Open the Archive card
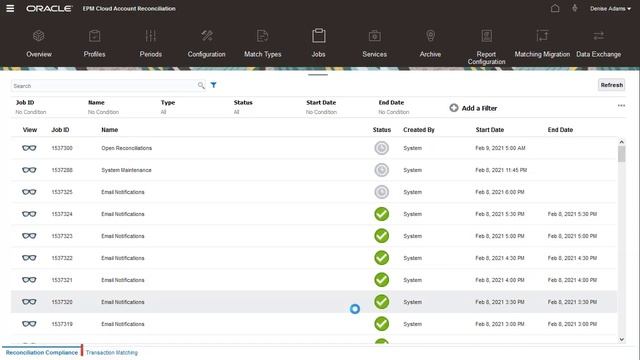640x360 pixels. tap(430, 44)
